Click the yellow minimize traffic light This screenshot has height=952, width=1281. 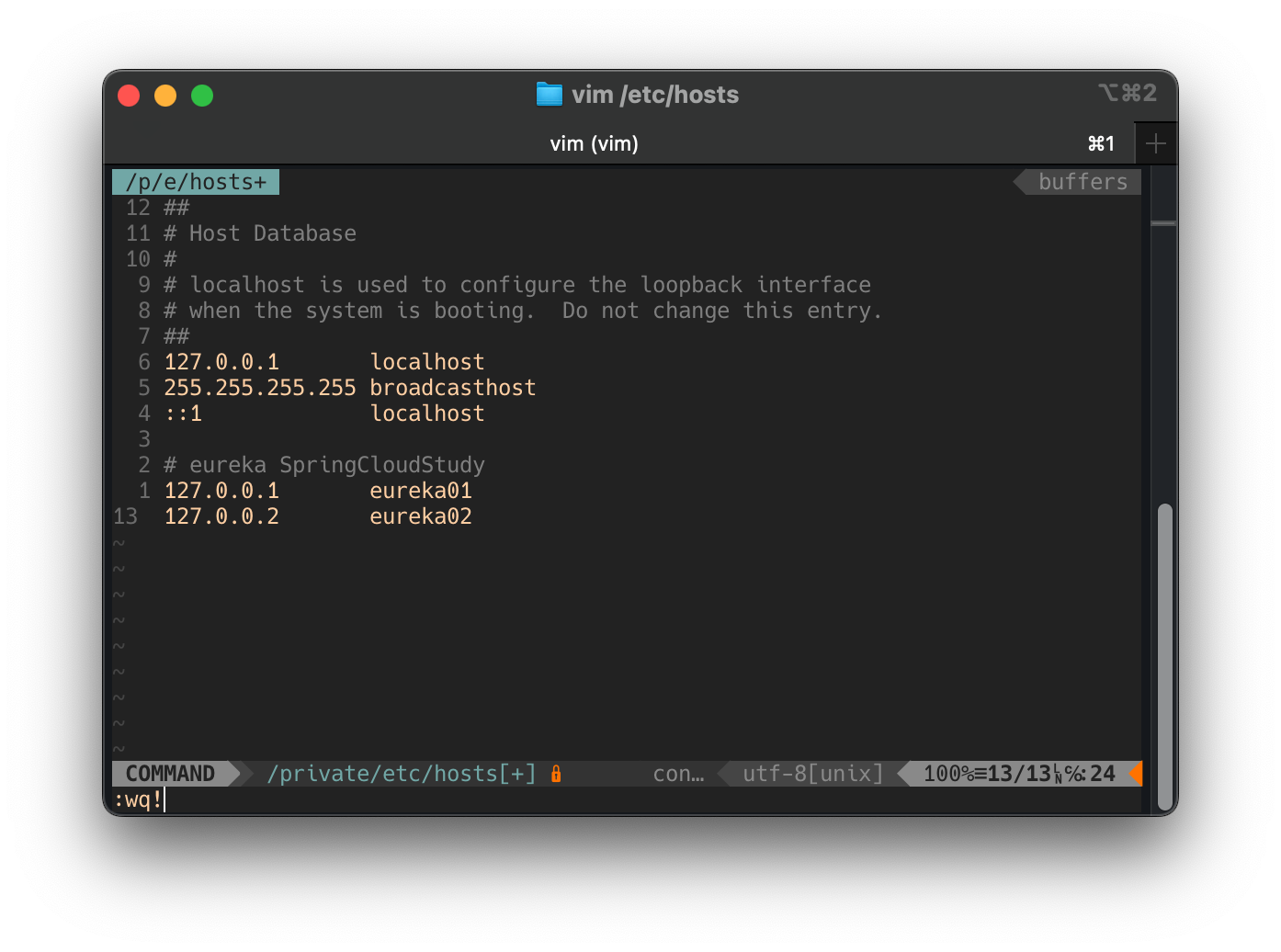[165, 95]
